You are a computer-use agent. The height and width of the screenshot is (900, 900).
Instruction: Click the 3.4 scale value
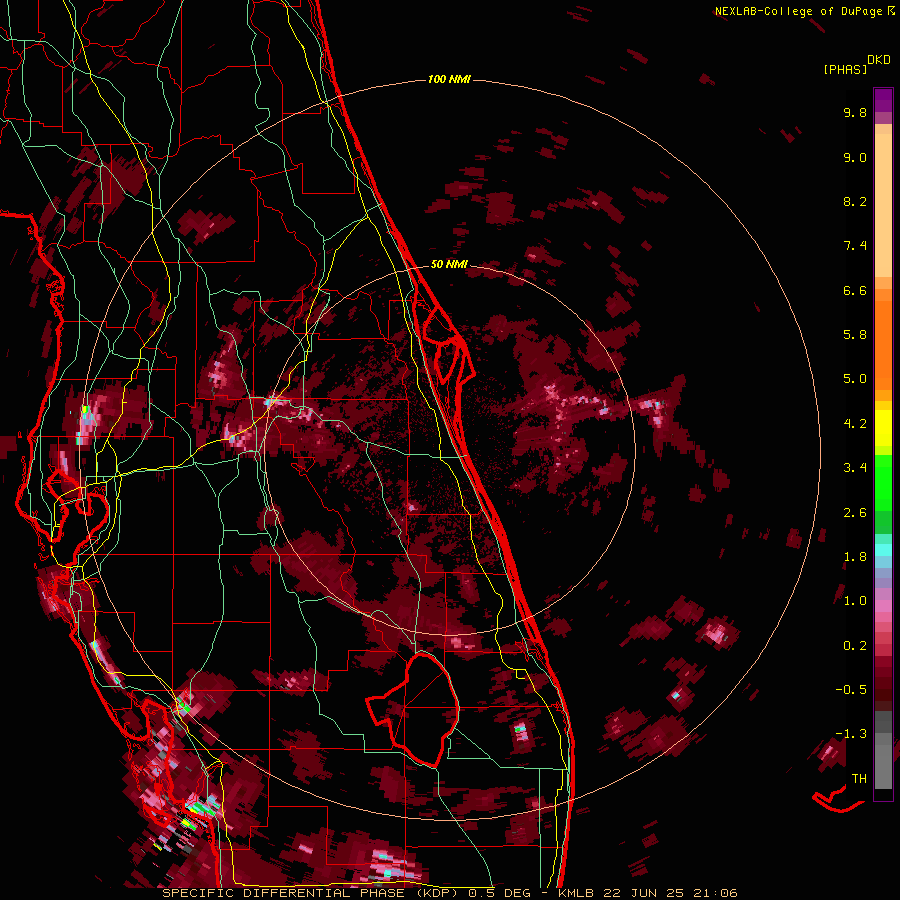tap(855, 468)
